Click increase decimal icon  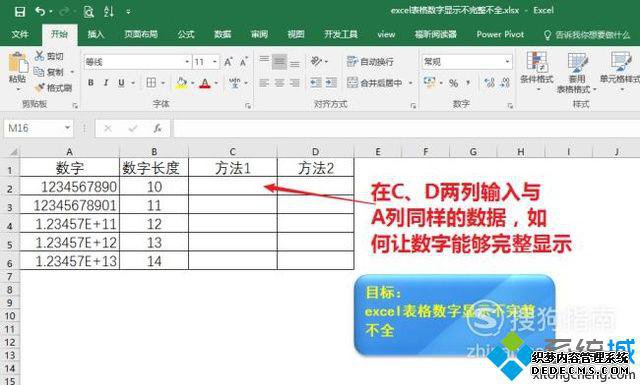coord(489,83)
